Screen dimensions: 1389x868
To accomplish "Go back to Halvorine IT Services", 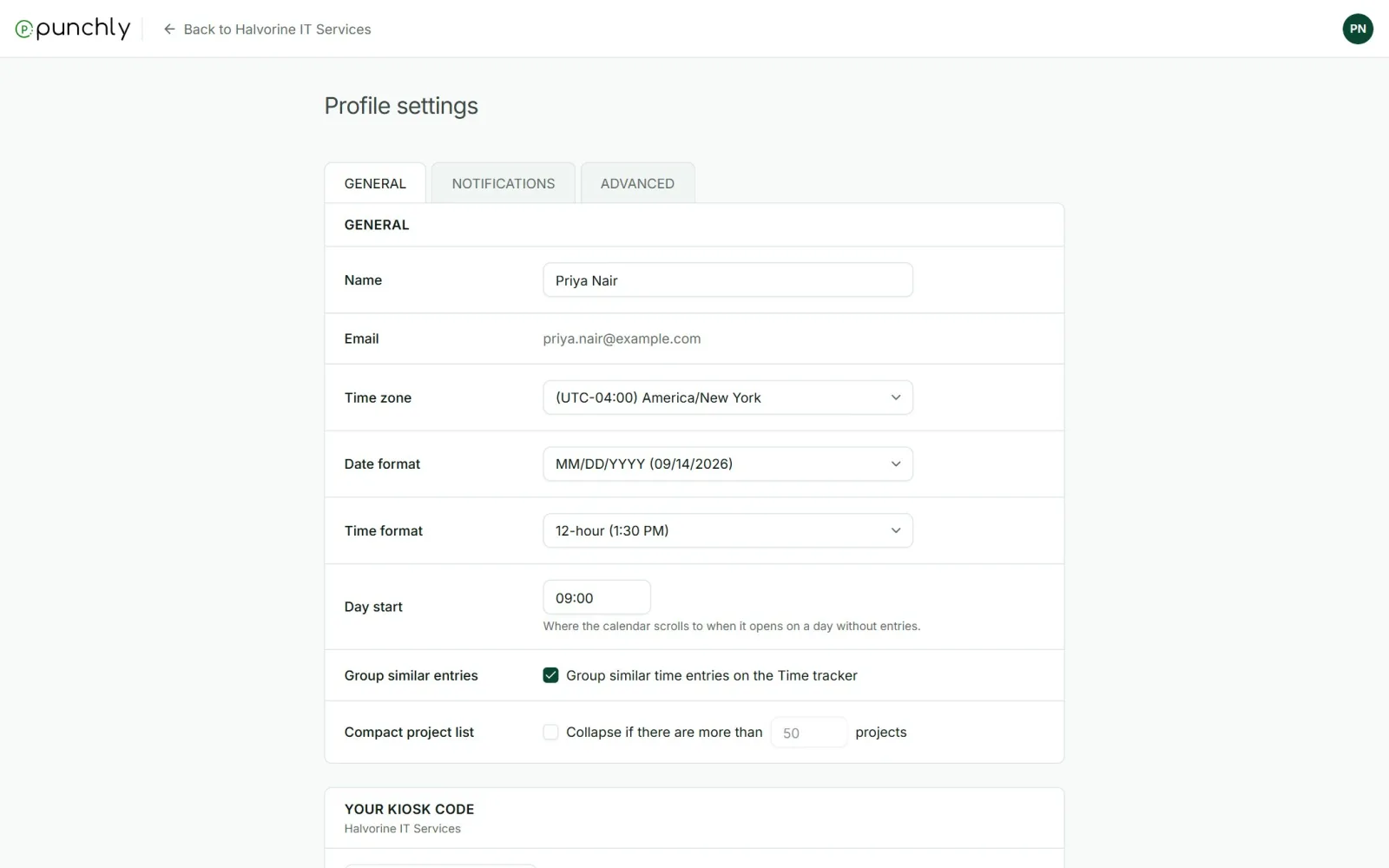I will click(x=267, y=29).
